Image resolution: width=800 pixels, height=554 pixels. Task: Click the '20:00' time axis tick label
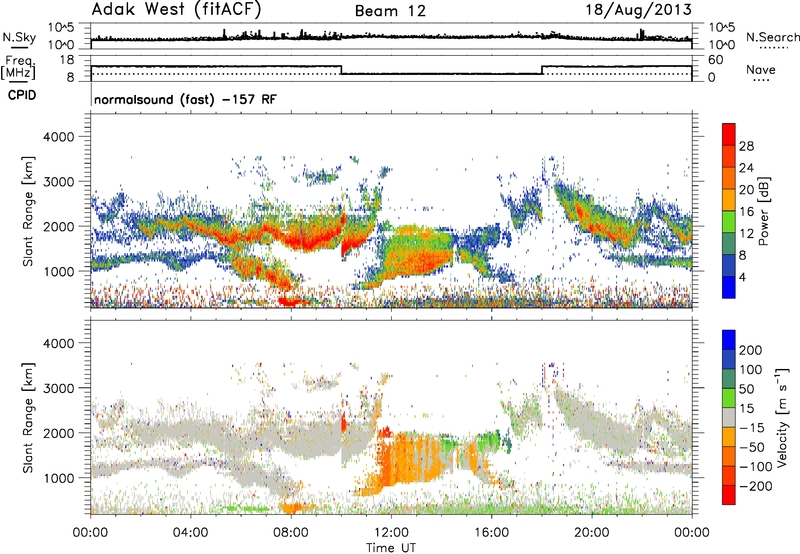pyautogui.click(x=591, y=533)
